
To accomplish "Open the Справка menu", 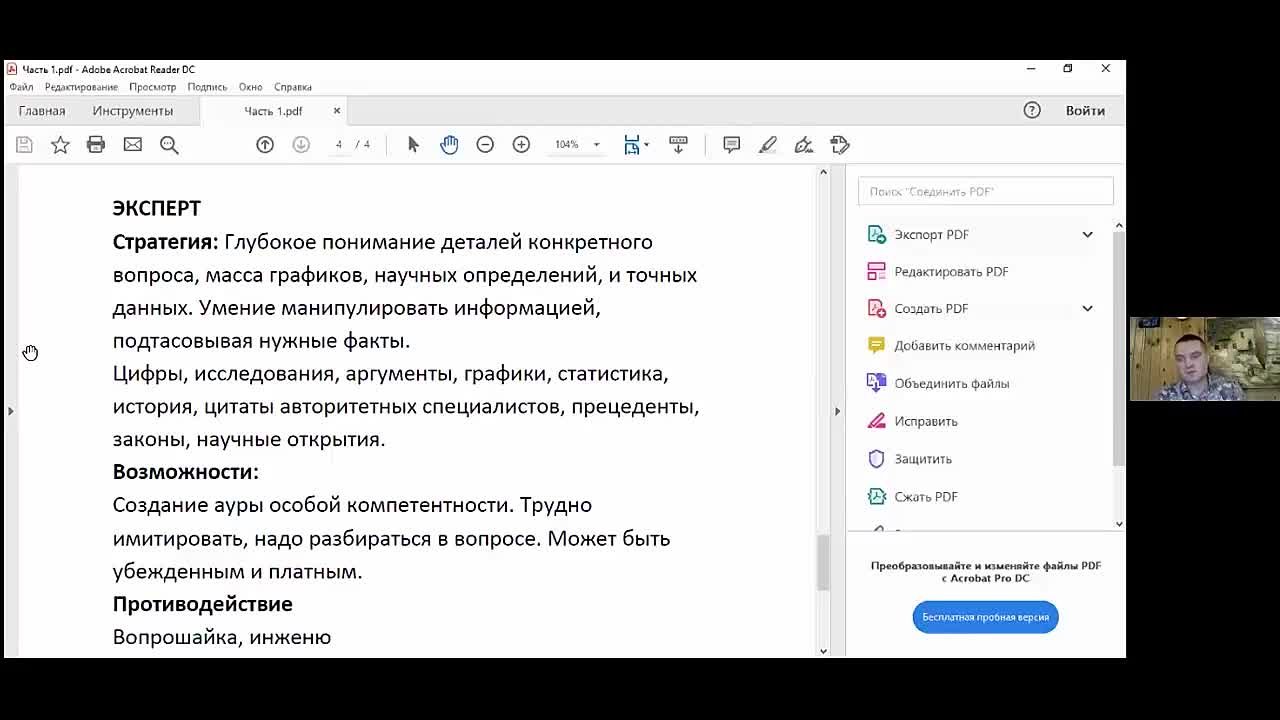I will 293,87.
